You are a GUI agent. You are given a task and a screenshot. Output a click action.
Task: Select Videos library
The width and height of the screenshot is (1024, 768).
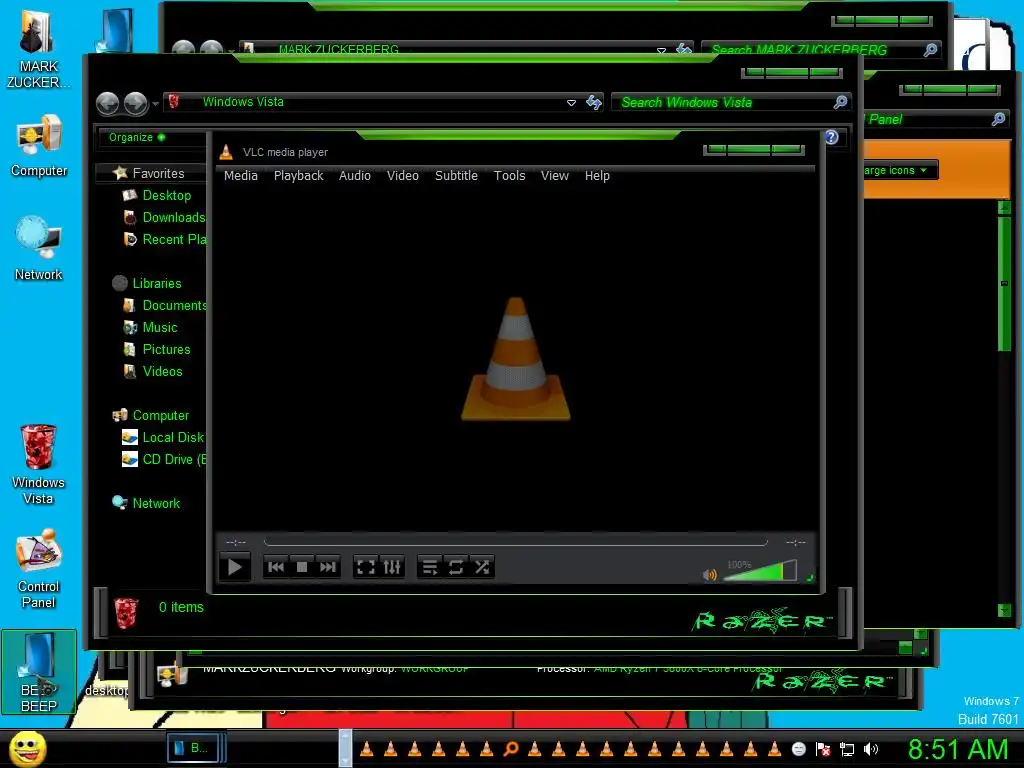(153, 372)
